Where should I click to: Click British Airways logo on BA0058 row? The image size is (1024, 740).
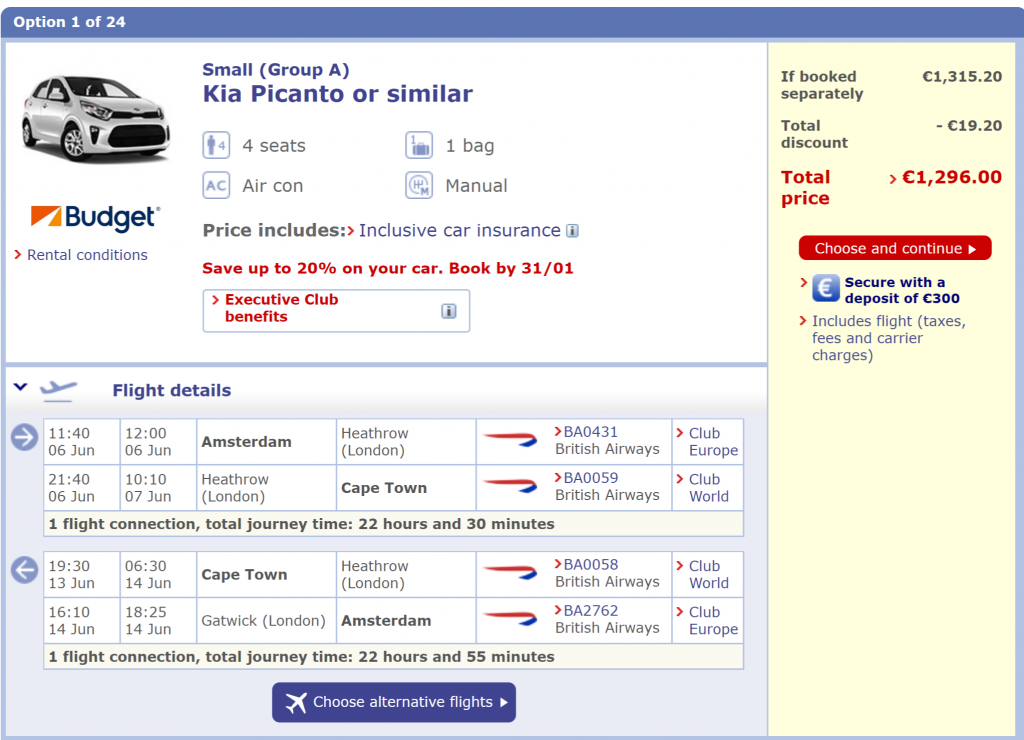point(510,573)
